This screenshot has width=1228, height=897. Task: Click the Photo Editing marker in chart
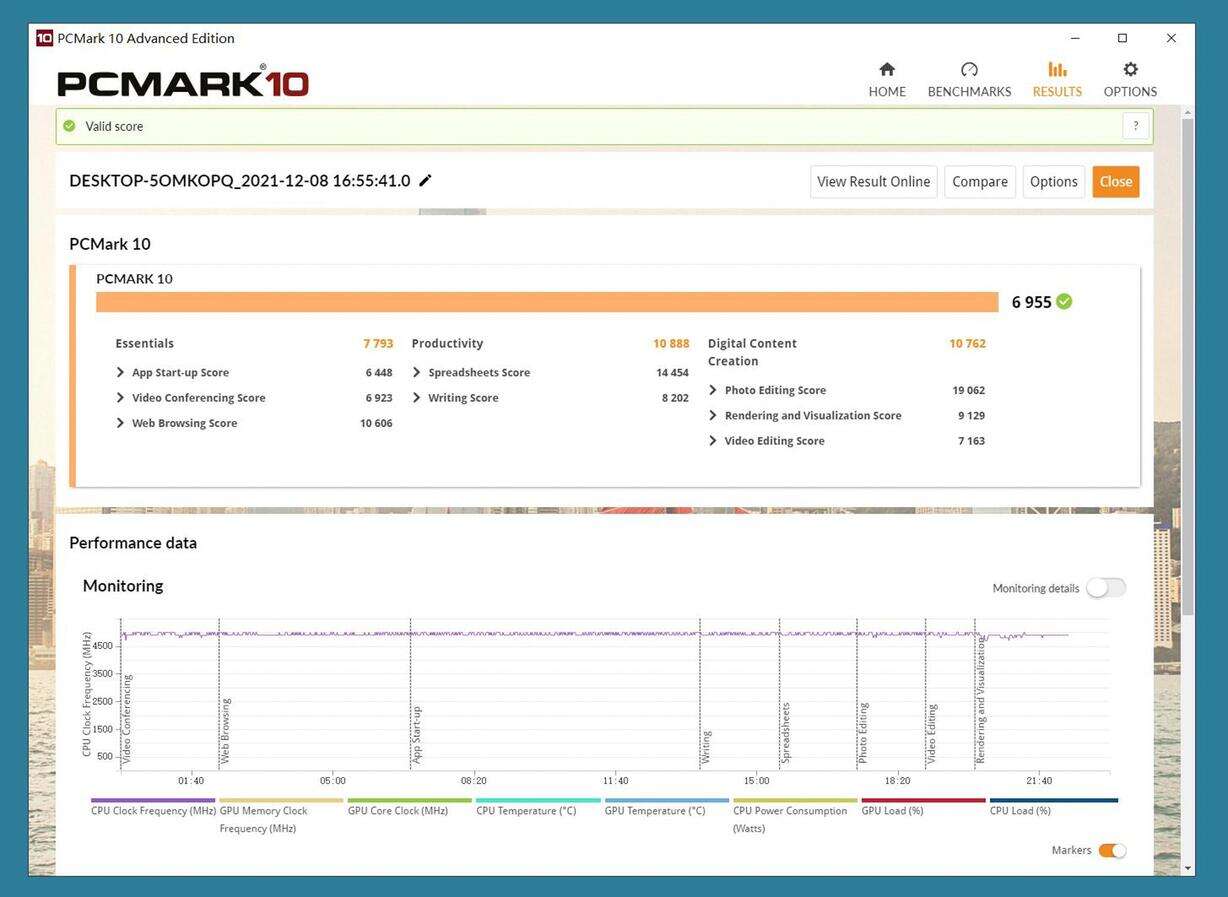863,733
